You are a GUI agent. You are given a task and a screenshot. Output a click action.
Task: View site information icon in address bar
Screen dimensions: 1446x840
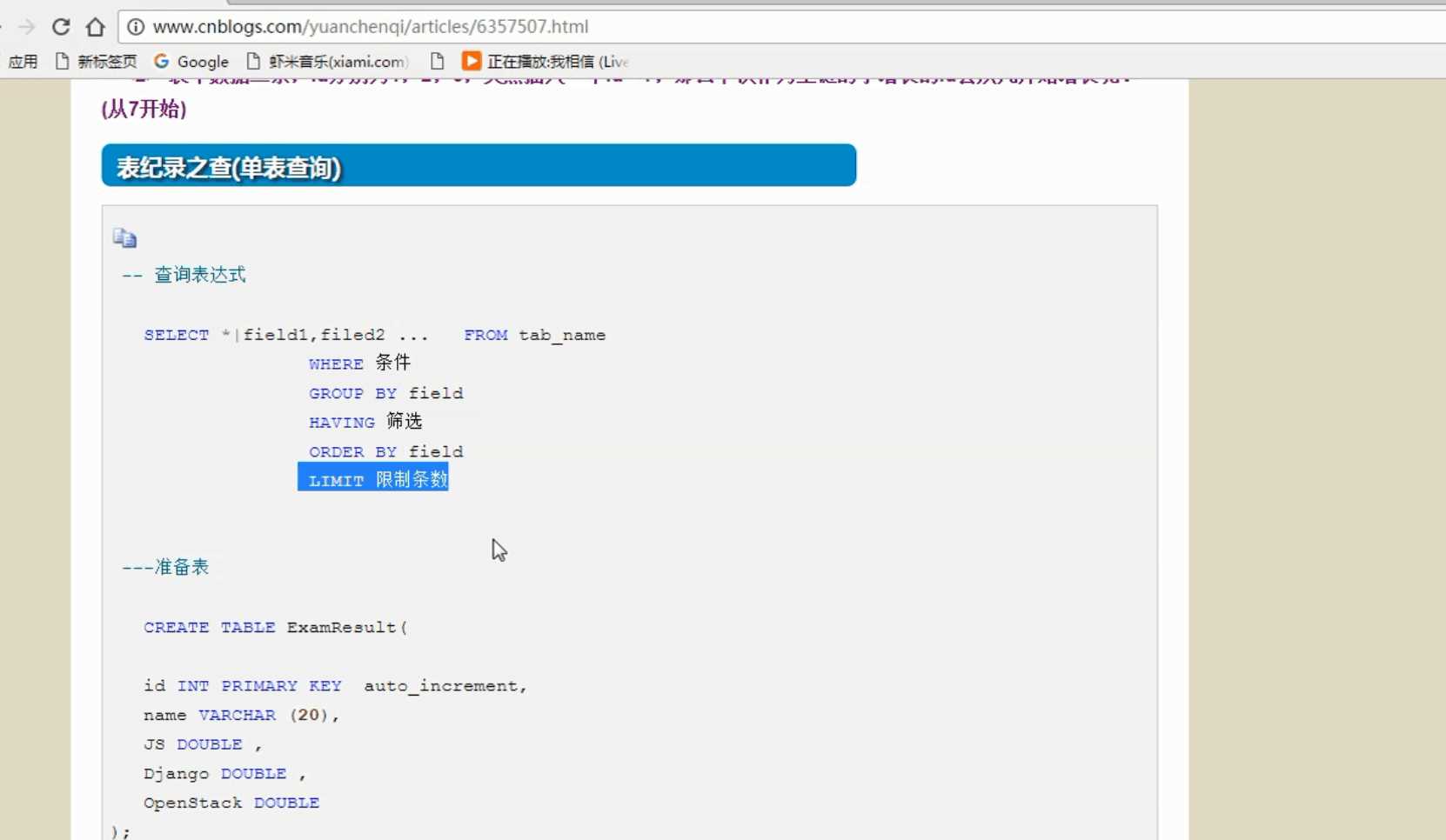[136, 27]
